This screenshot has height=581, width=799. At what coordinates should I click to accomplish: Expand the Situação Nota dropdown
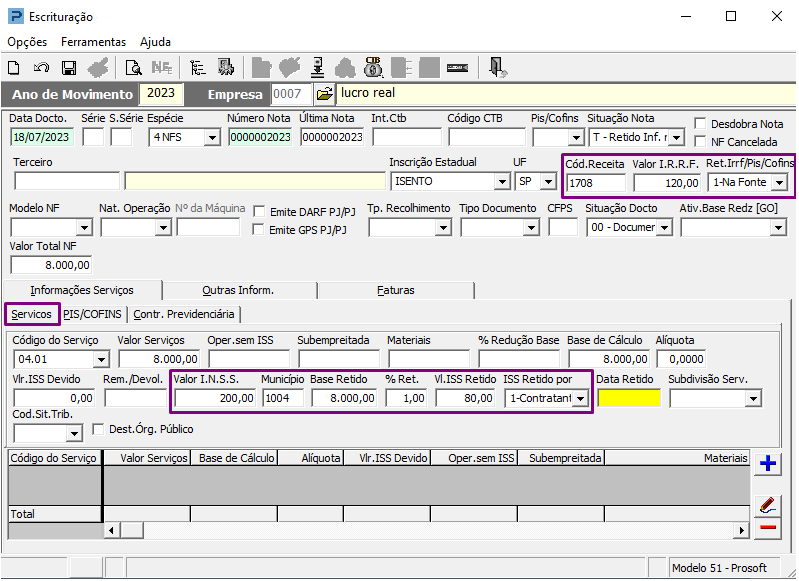pos(676,138)
